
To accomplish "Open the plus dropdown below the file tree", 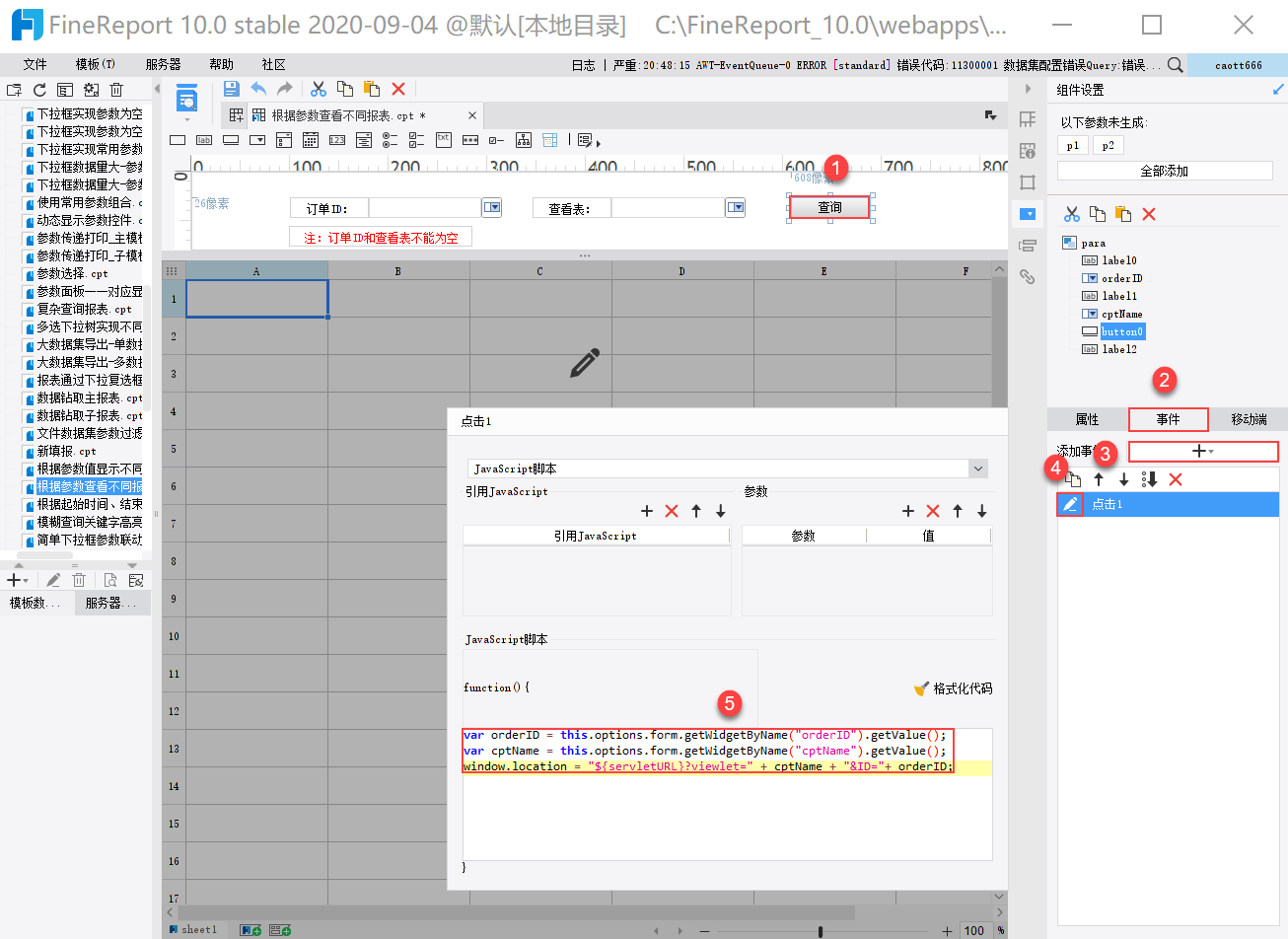I will tap(18, 580).
